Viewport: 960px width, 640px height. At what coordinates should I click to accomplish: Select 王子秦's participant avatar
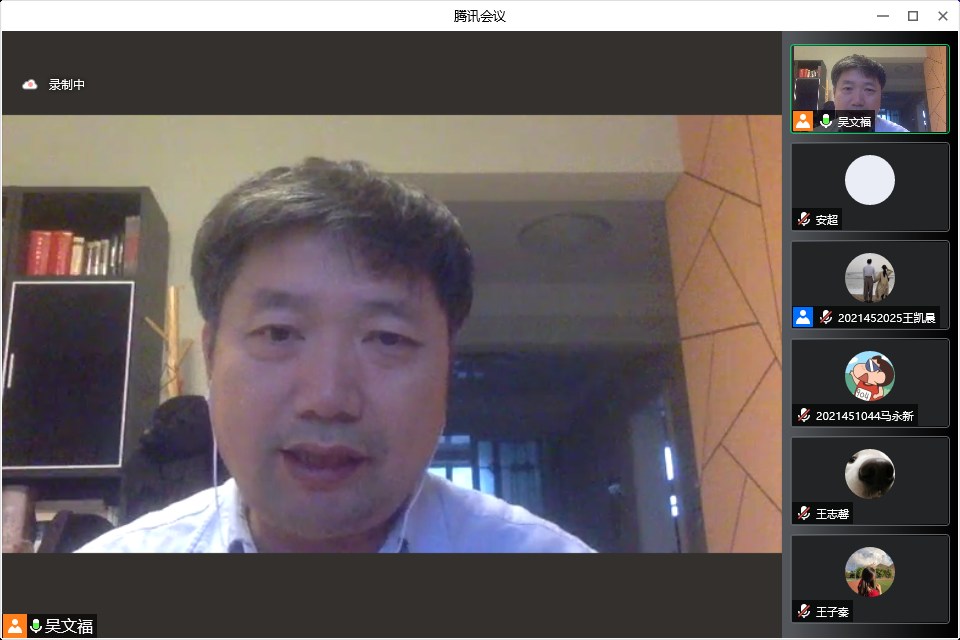click(869, 571)
